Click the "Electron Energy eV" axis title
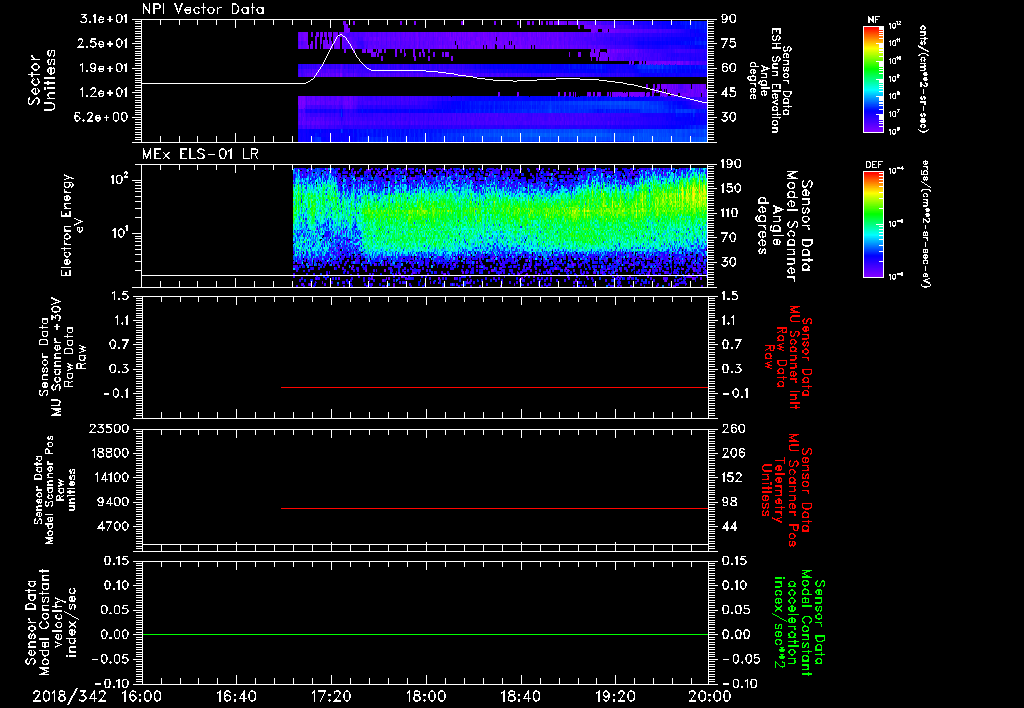 coord(73,225)
